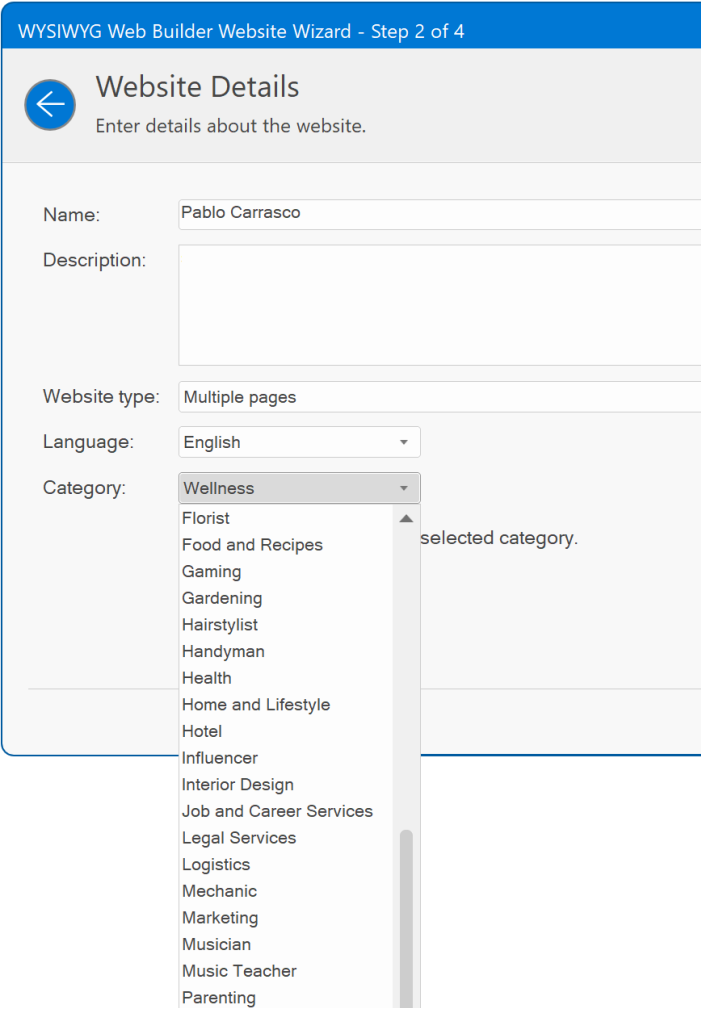Pick Hairstylist category option
The height and width of the screenshot is (1009, 702).
286,625
